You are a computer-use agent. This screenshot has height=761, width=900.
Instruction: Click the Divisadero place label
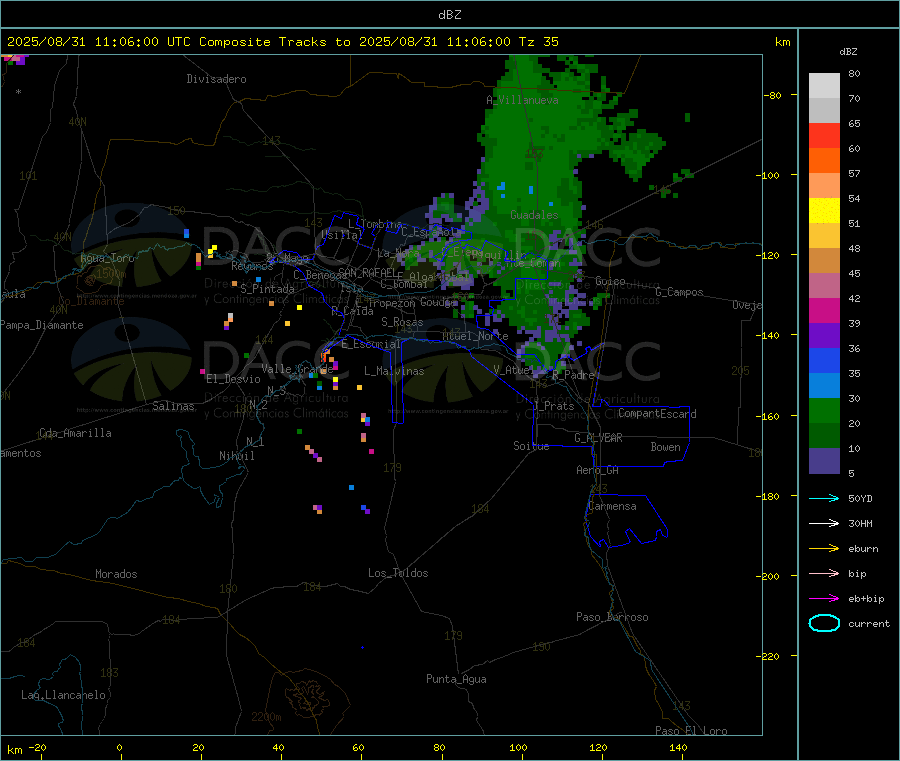coord(216,79)
